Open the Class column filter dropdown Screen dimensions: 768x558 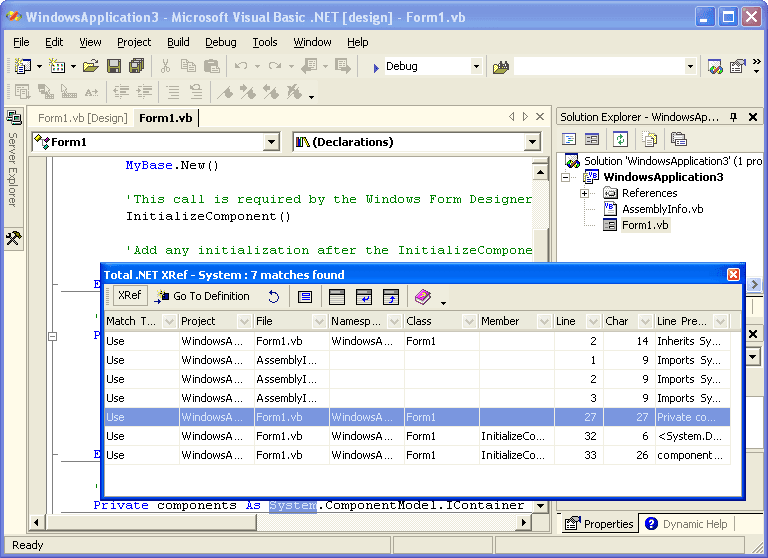pos(469,321)
